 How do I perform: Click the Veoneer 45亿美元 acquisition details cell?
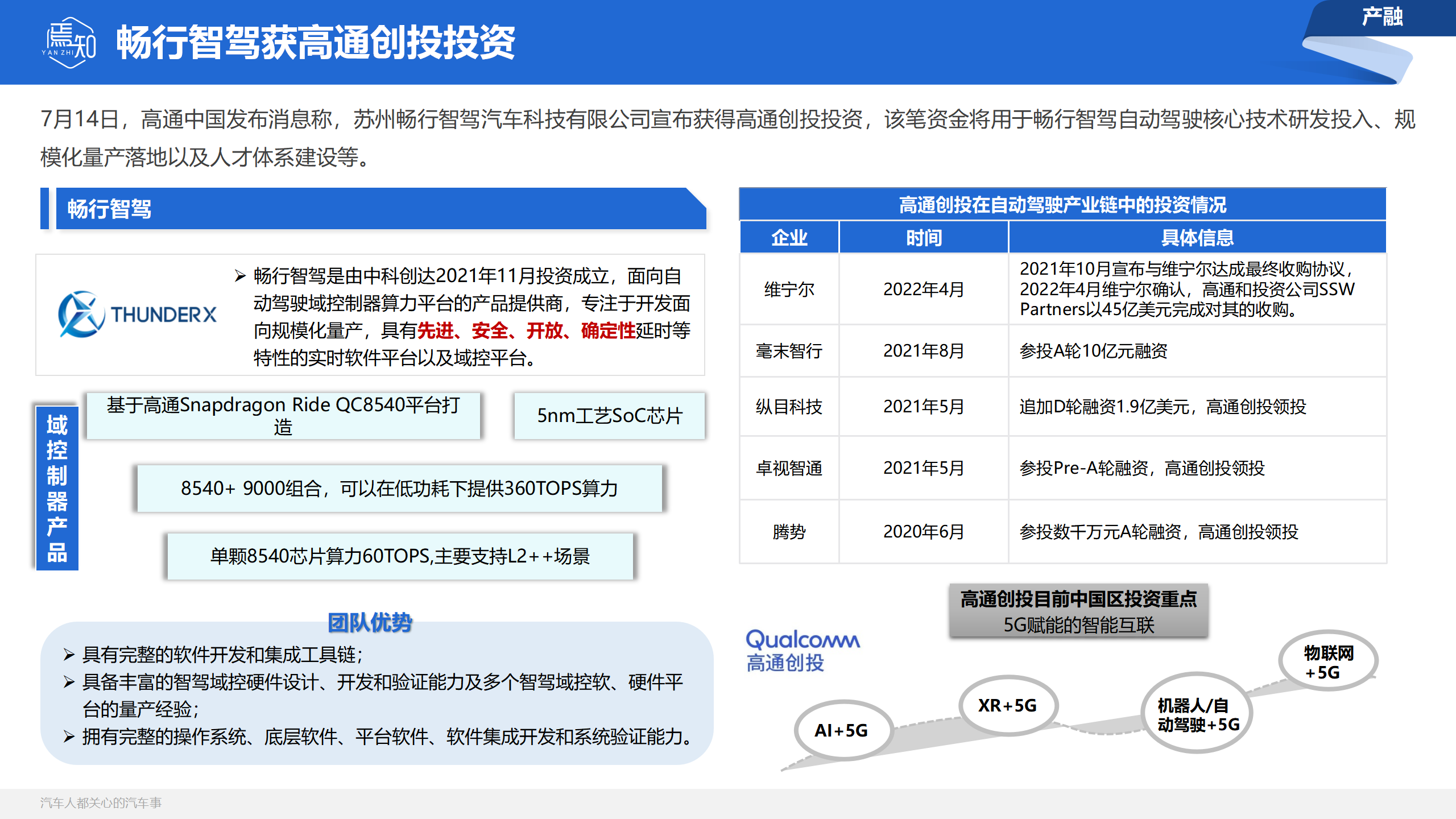(1197, 289)
